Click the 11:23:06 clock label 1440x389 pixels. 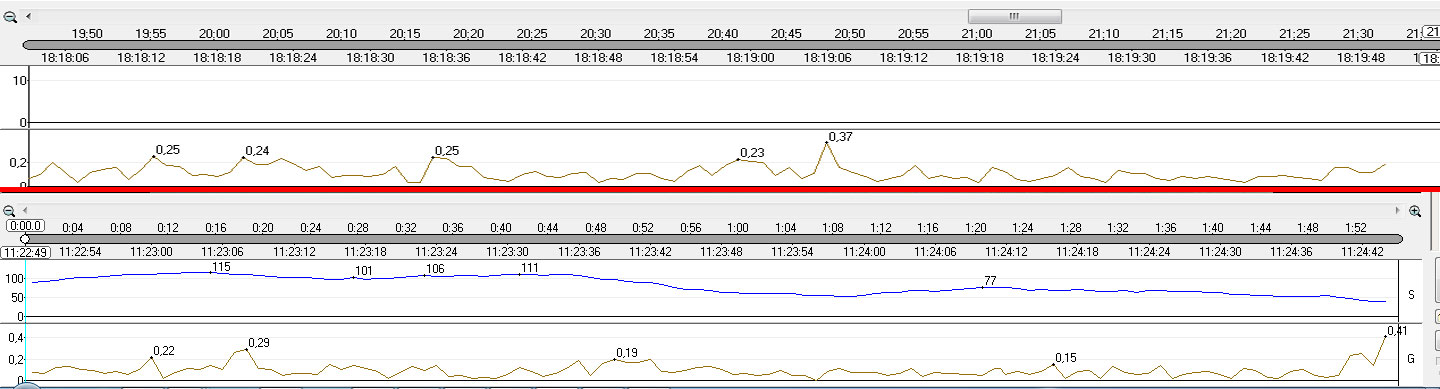coord(222,252)
